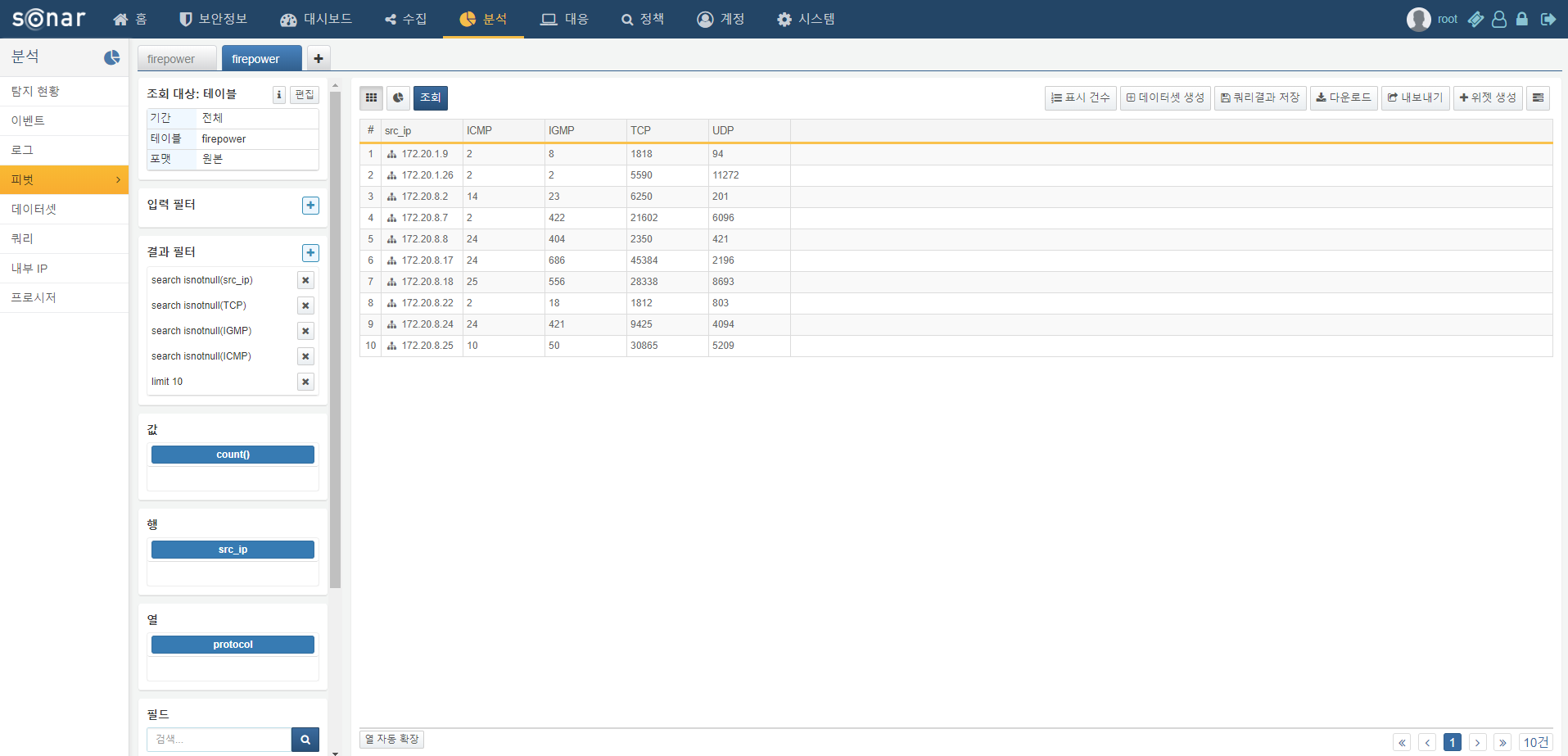Open the 표시 건수 display count option
Image resolution: width=1568 pixels, height=756 pixels.
(1081, 97)
